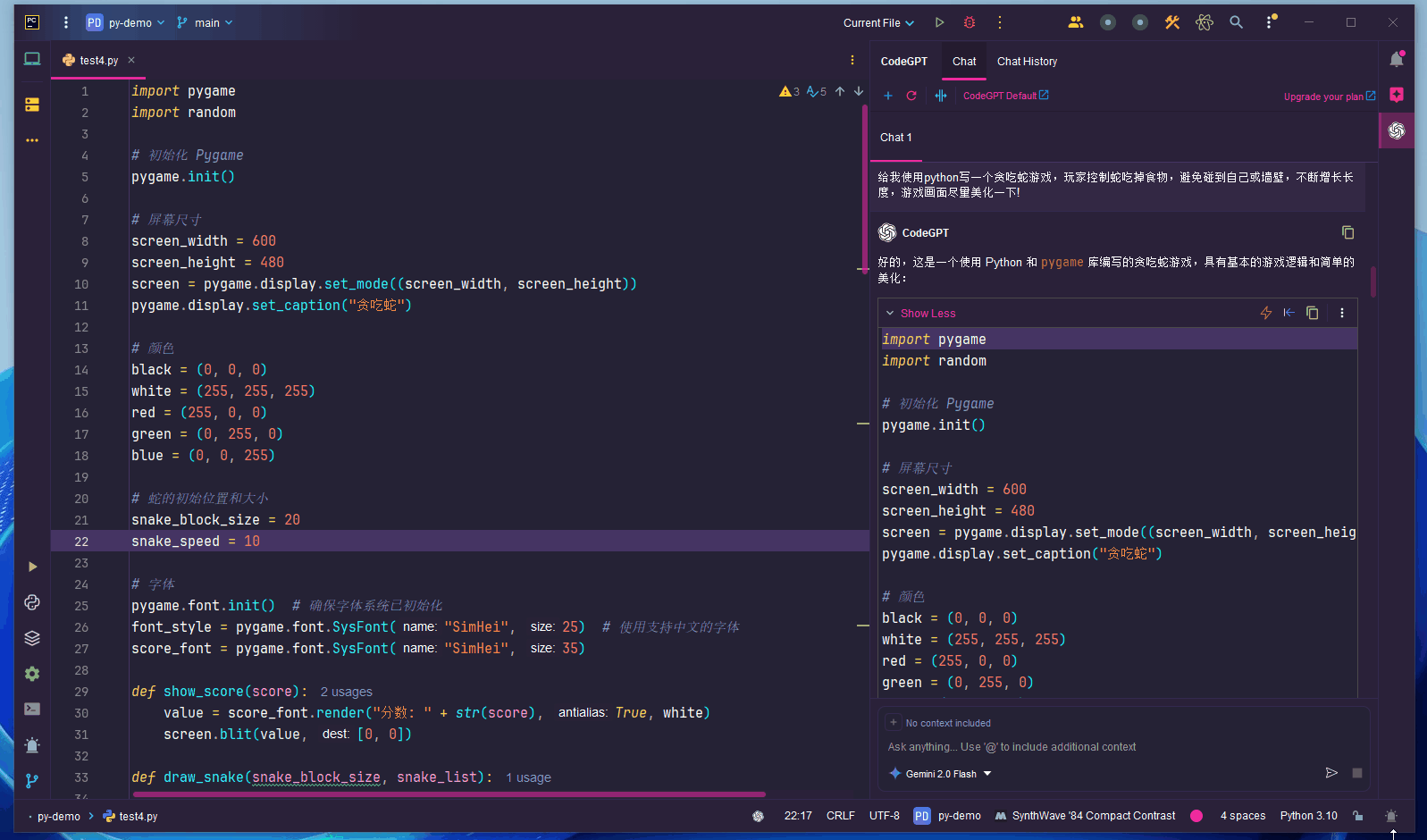Open editor tab options menu

pyautogui.click(x=852, y=60)
